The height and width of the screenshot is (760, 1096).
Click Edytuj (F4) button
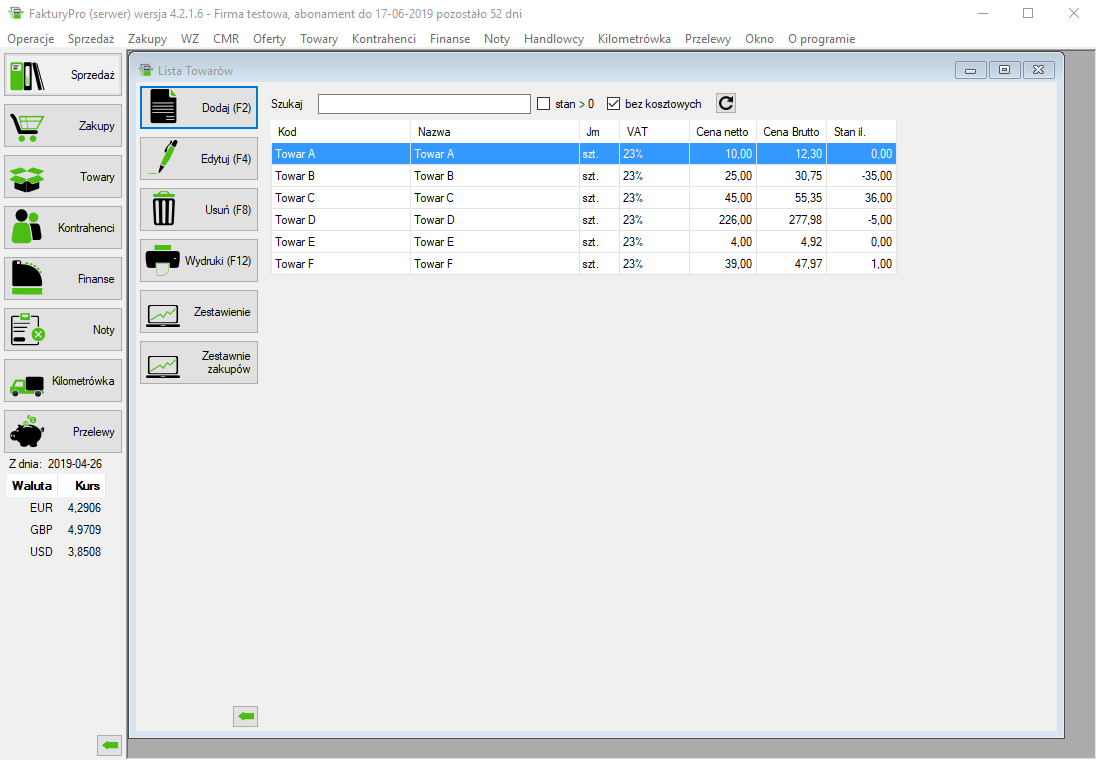199,159
